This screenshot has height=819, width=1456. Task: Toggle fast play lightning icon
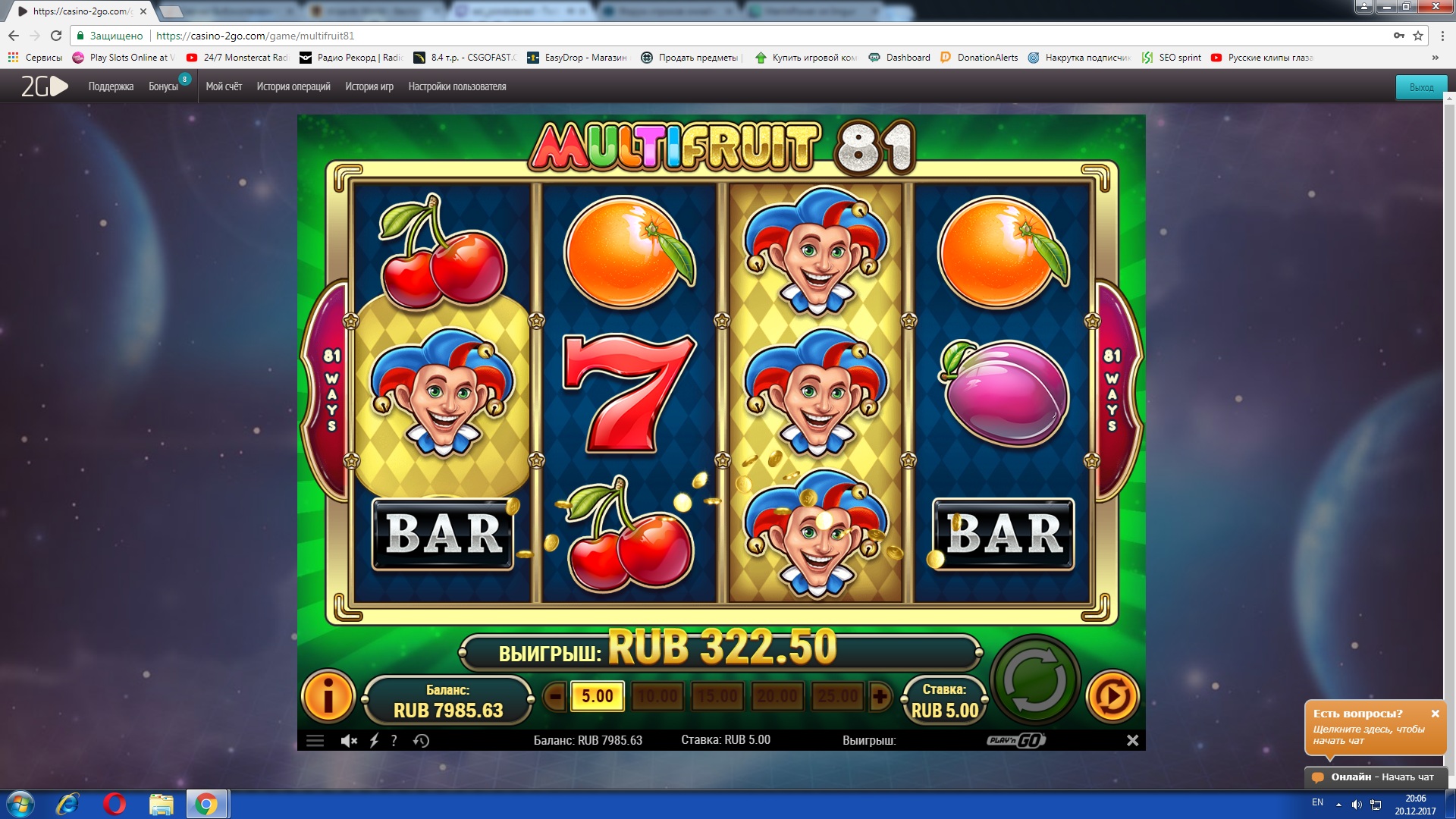(374, 741)
